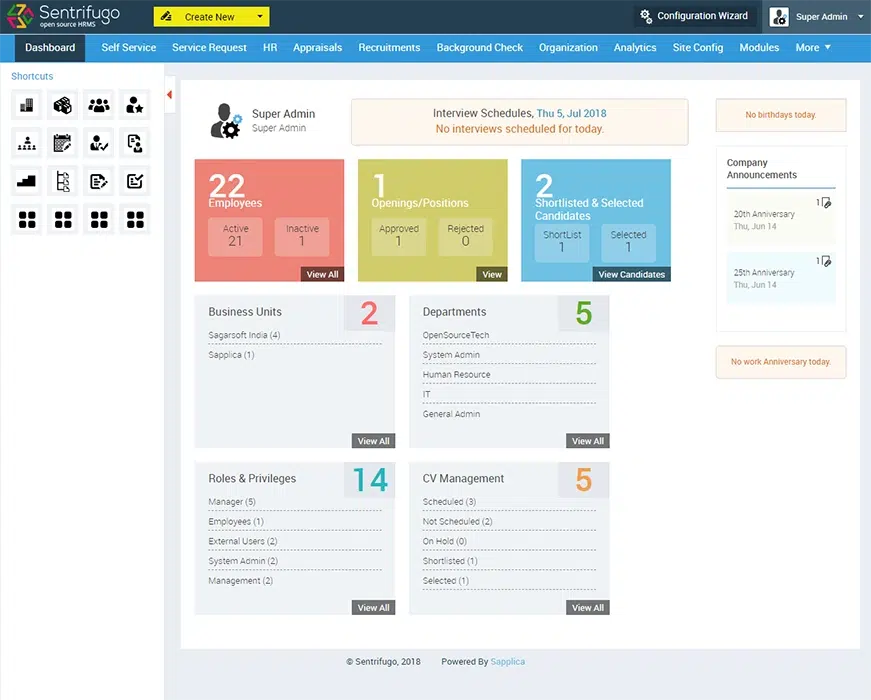
Task: Click the stacked boxes shortcut icon
Action: pyautogui.click(x=63, y=105)
